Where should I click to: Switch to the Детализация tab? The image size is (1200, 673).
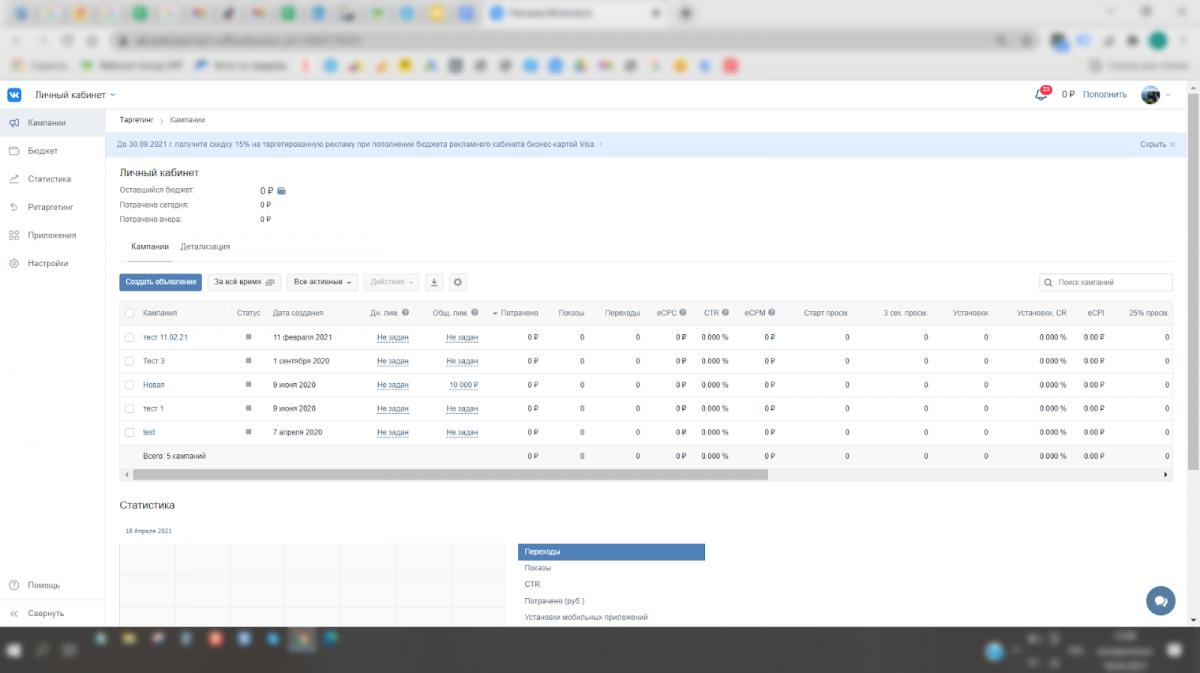coord(205,246)
